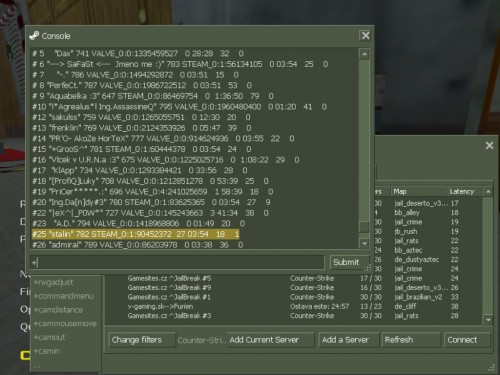The height and width of the screenshot is (375, 500).
Task: Click the console command input field
Action: tap(177, 263)
